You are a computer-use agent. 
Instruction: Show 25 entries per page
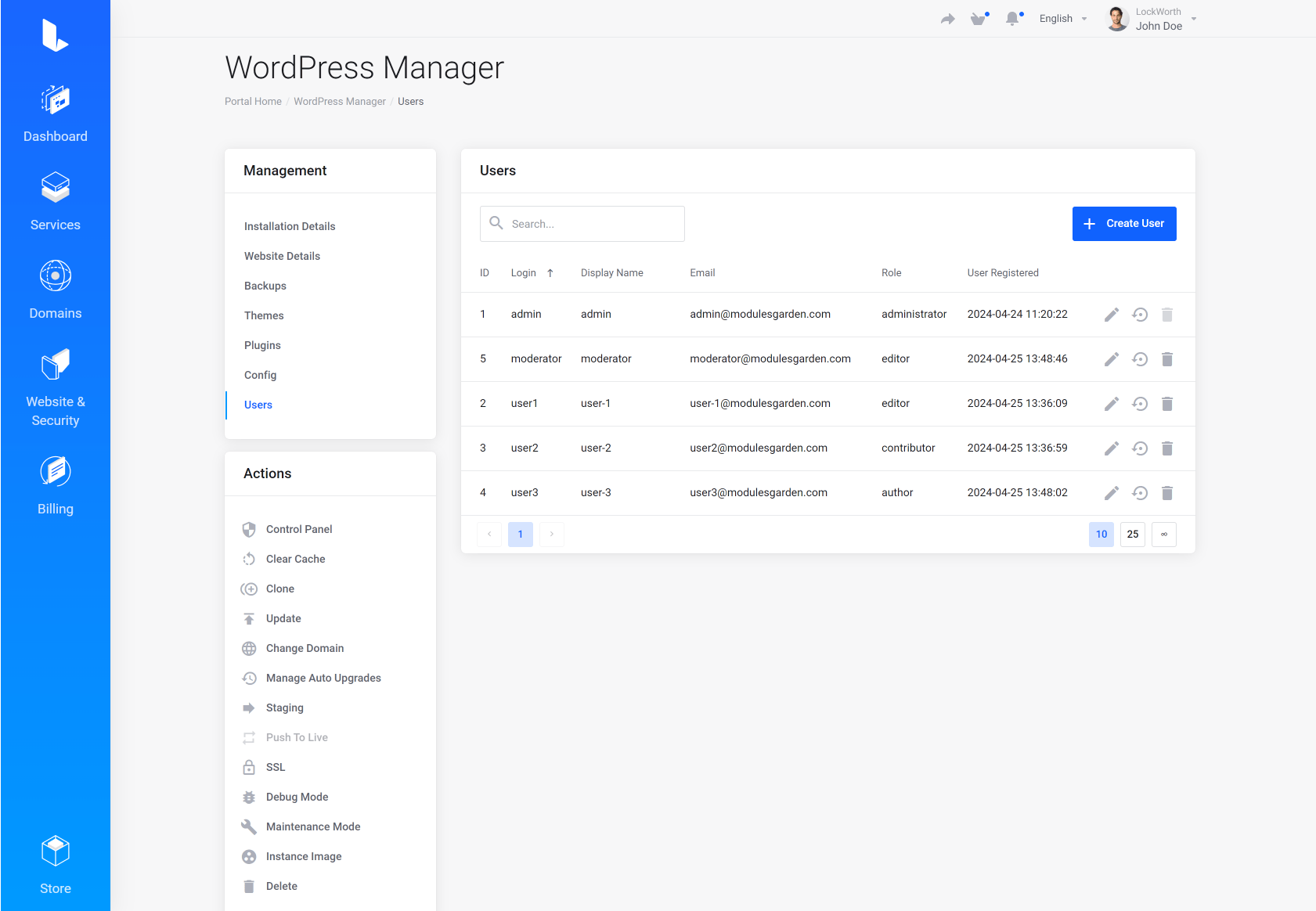(x=1133, y=535)
